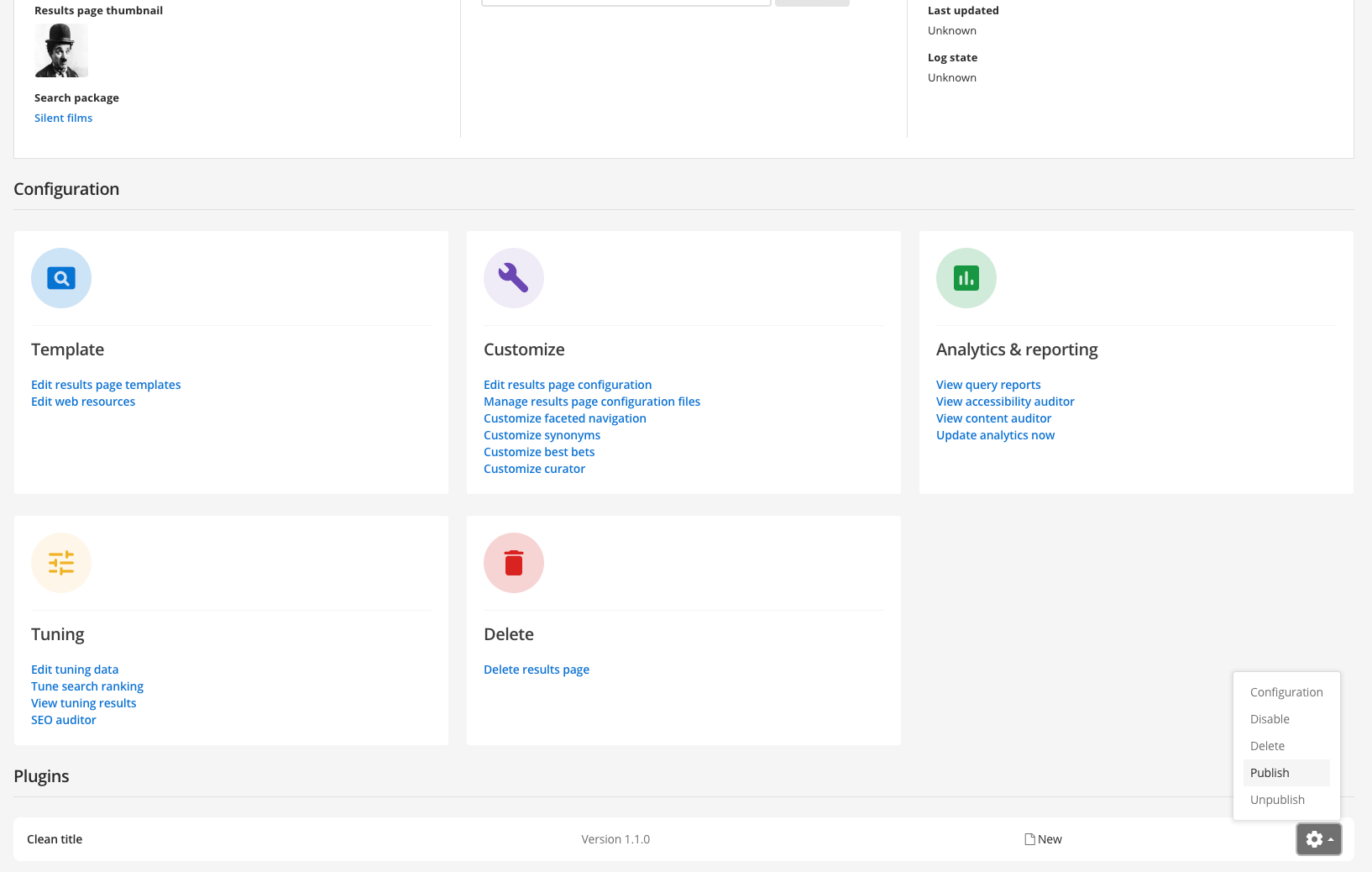The image size is (1372, 872).
Task: Select Unpublish from the context menu
Action: (x=1276, y=799)
